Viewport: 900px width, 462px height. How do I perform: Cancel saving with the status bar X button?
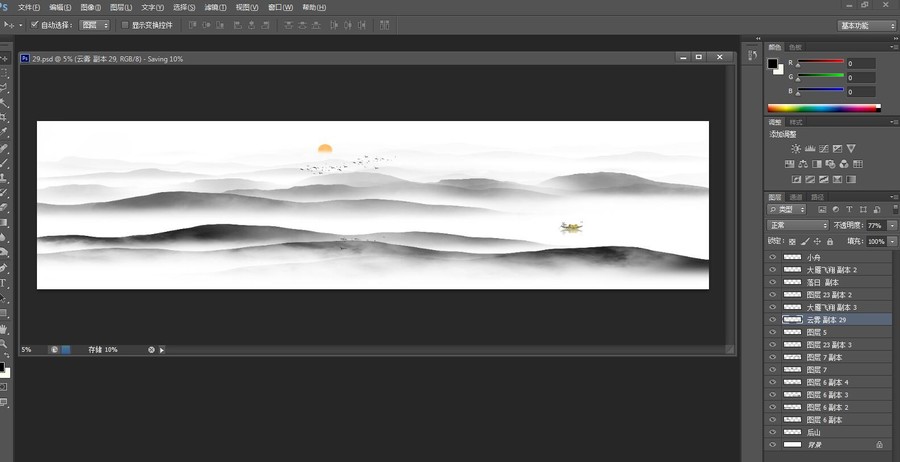tap(151, 350)
